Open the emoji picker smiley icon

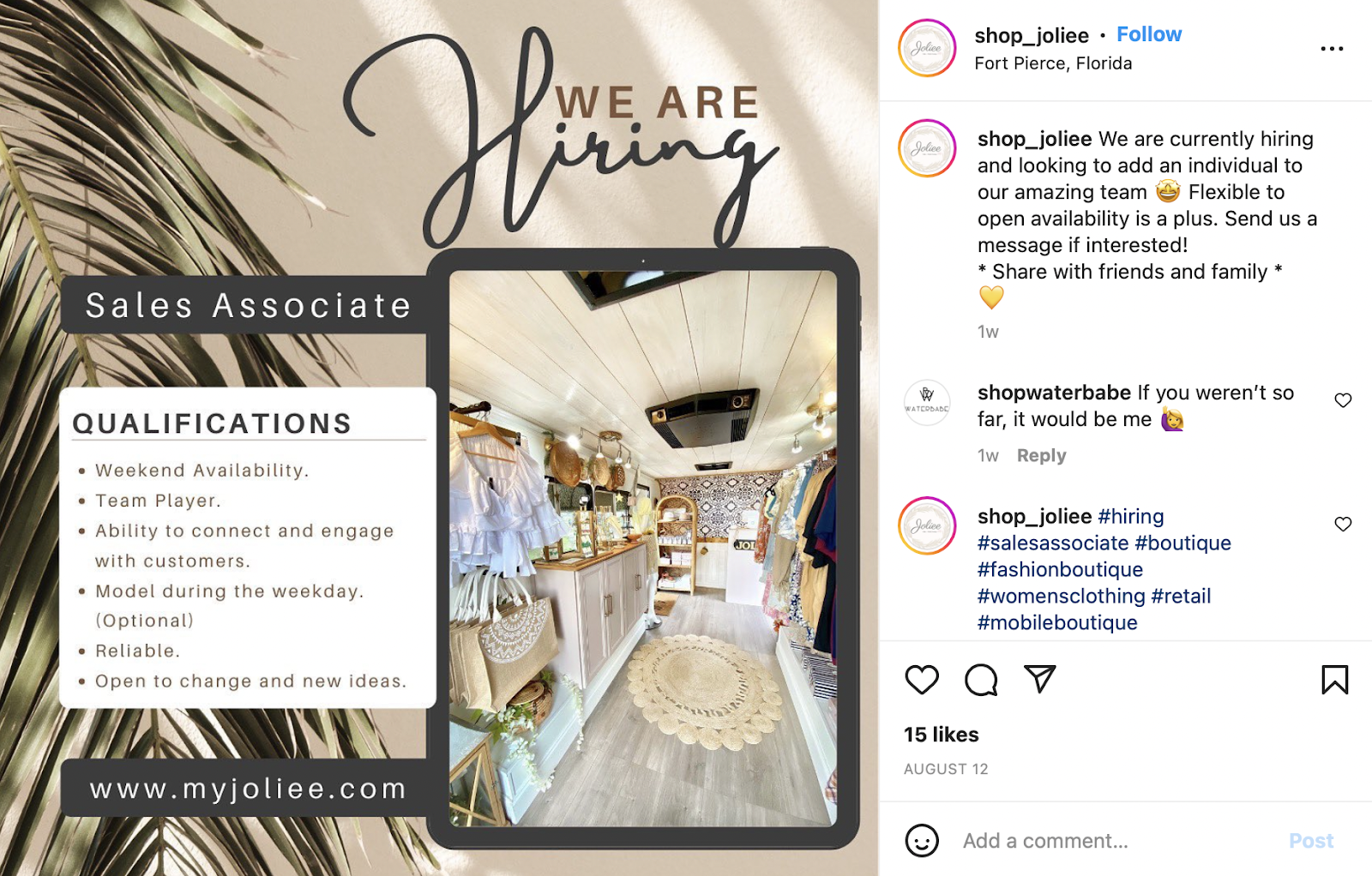click(x=922, y=841)
